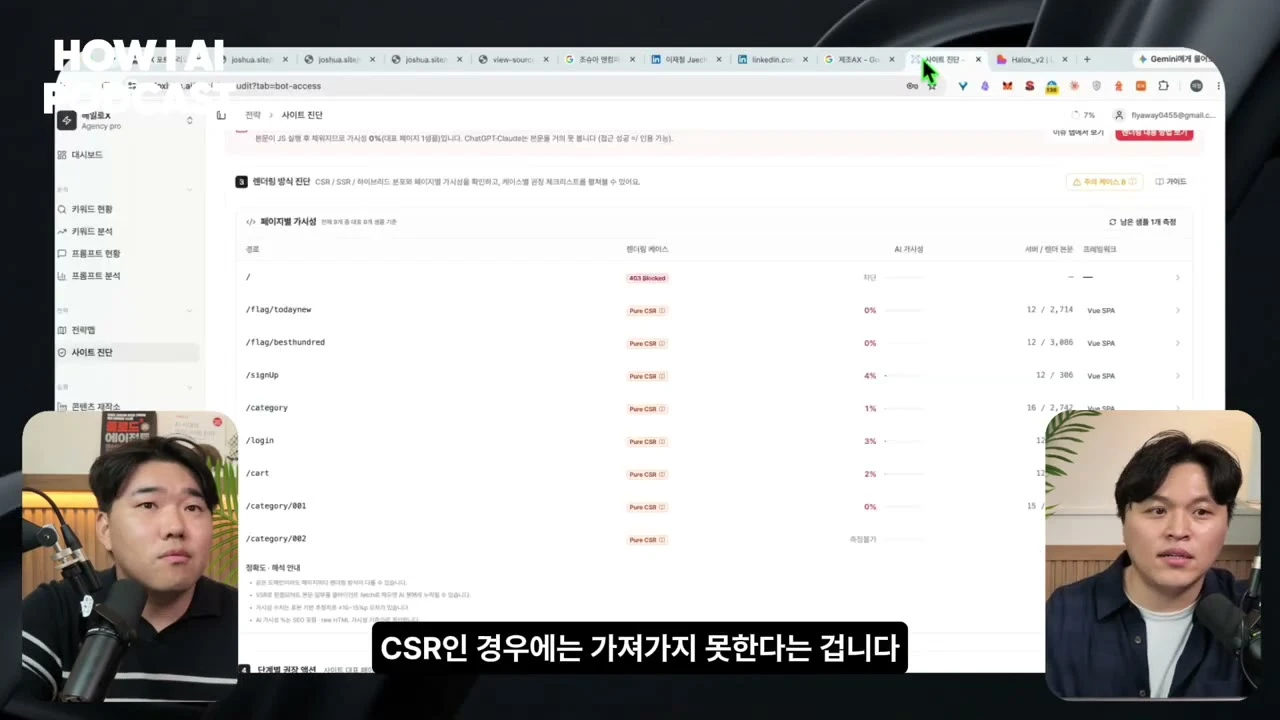Click the /category/001 path
The width and height of the screenshot is (1280, 720).
[276, 506]
